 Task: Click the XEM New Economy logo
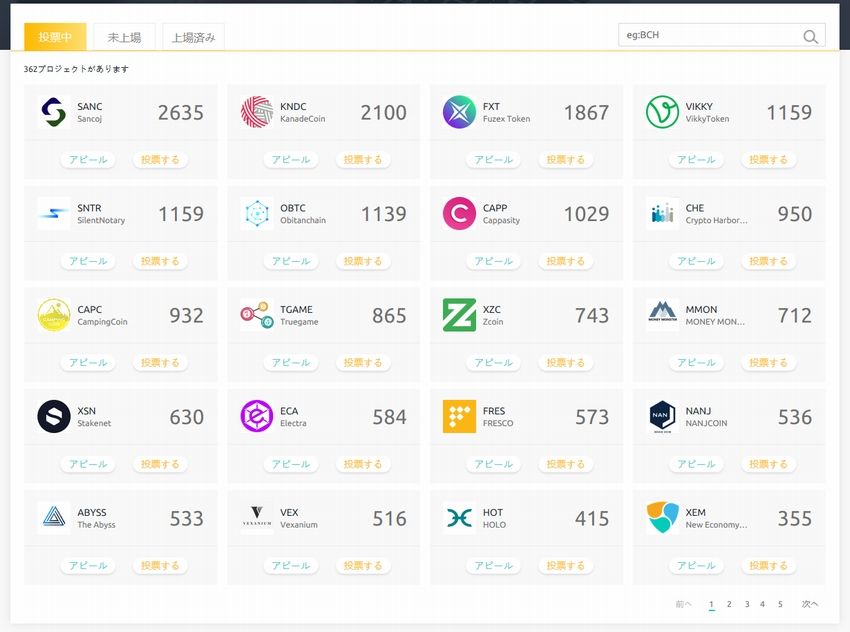pos(662,518)
